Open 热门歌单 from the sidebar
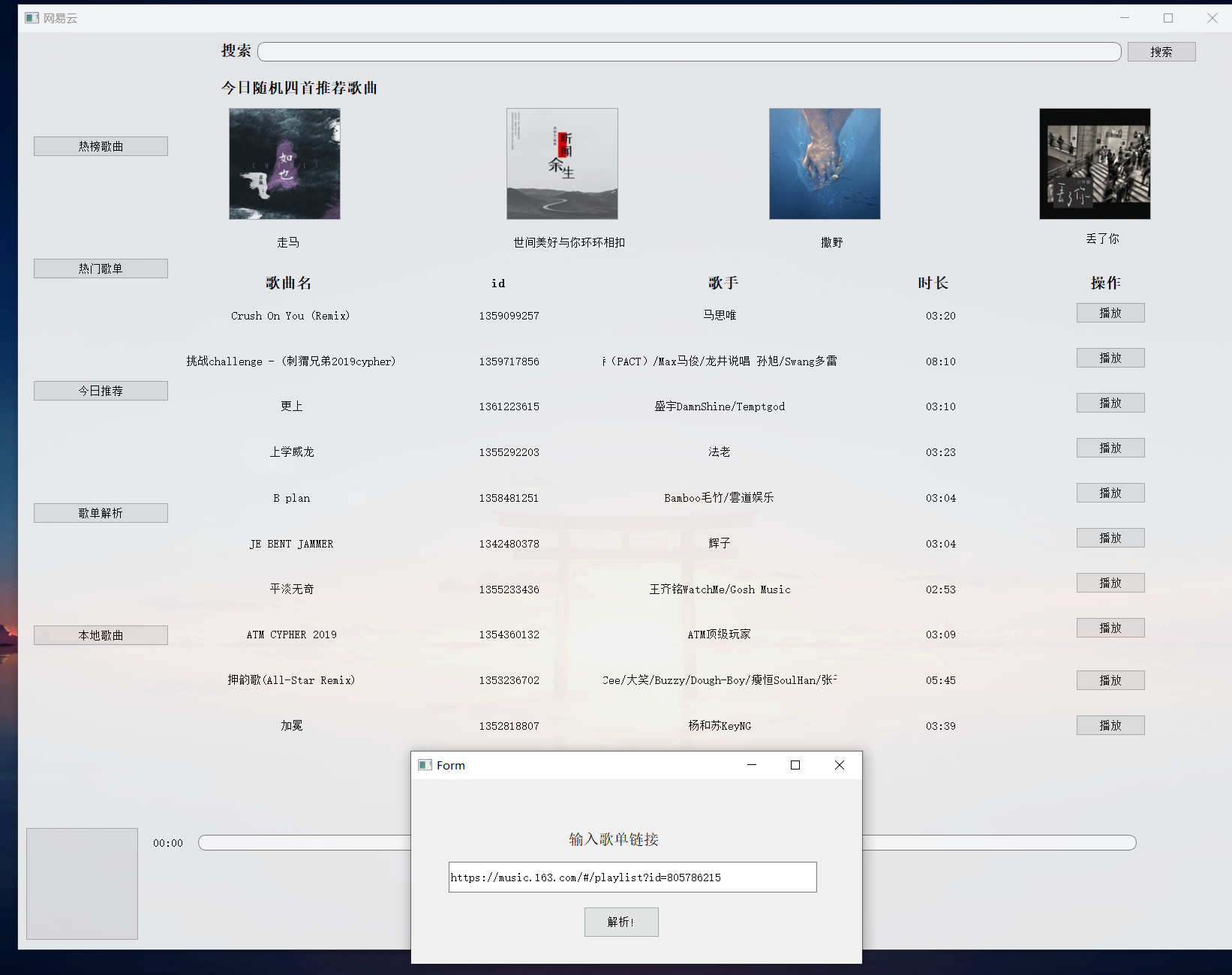 100,268
